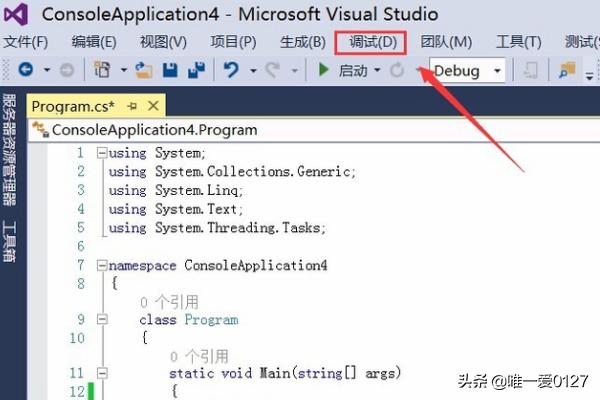Click the text System.Threading.Tasks on line 5

click(x=238, y=228)
